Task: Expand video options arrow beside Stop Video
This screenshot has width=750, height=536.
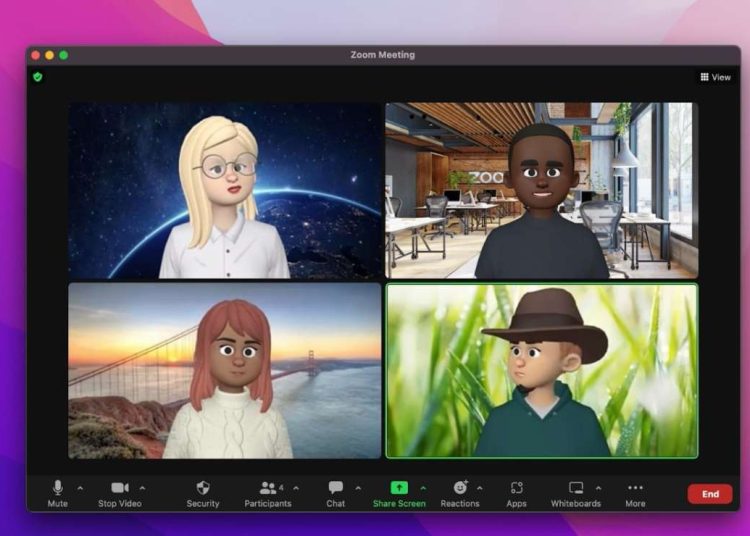Action: [x=142, y=488]
